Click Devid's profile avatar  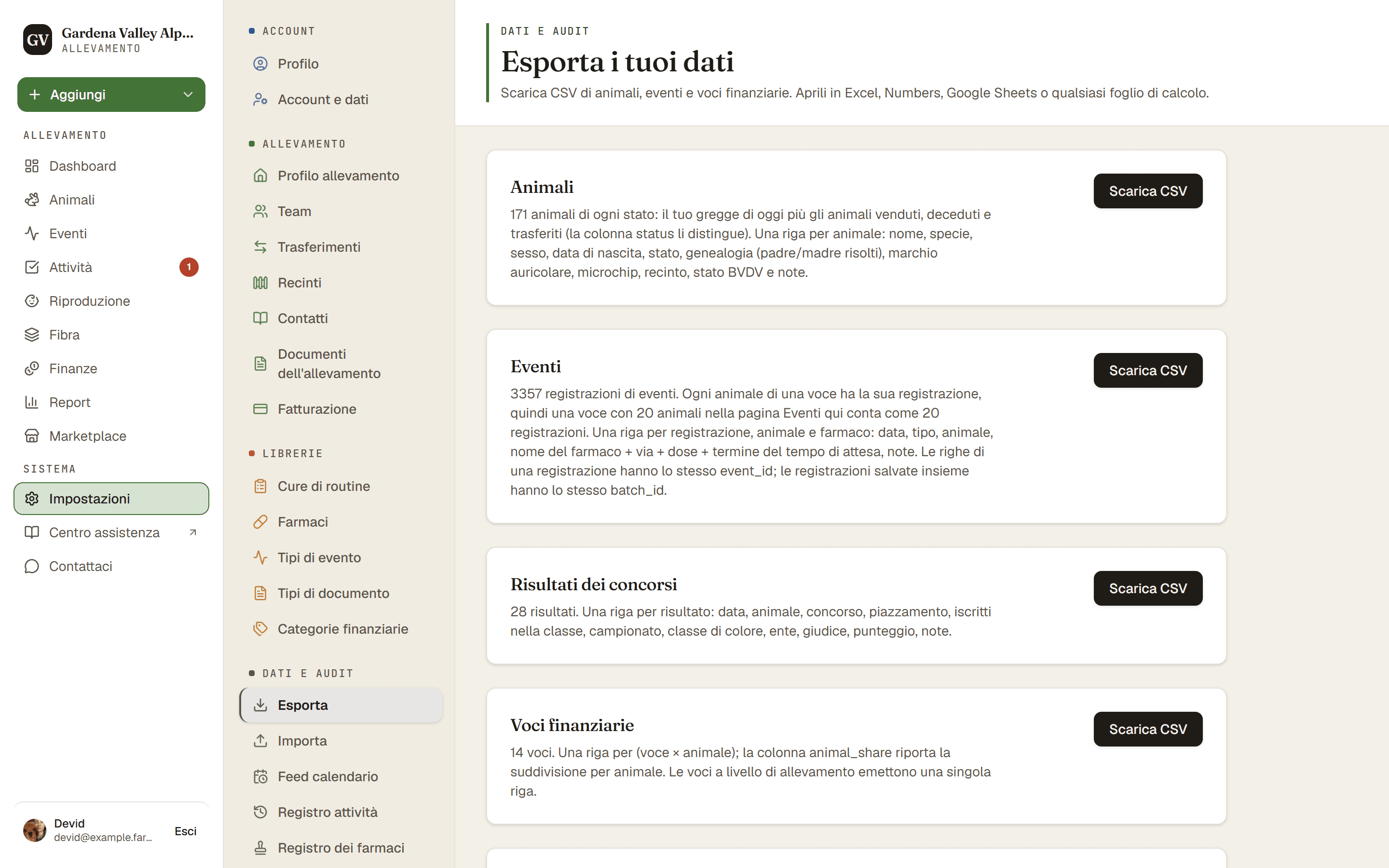34,831
